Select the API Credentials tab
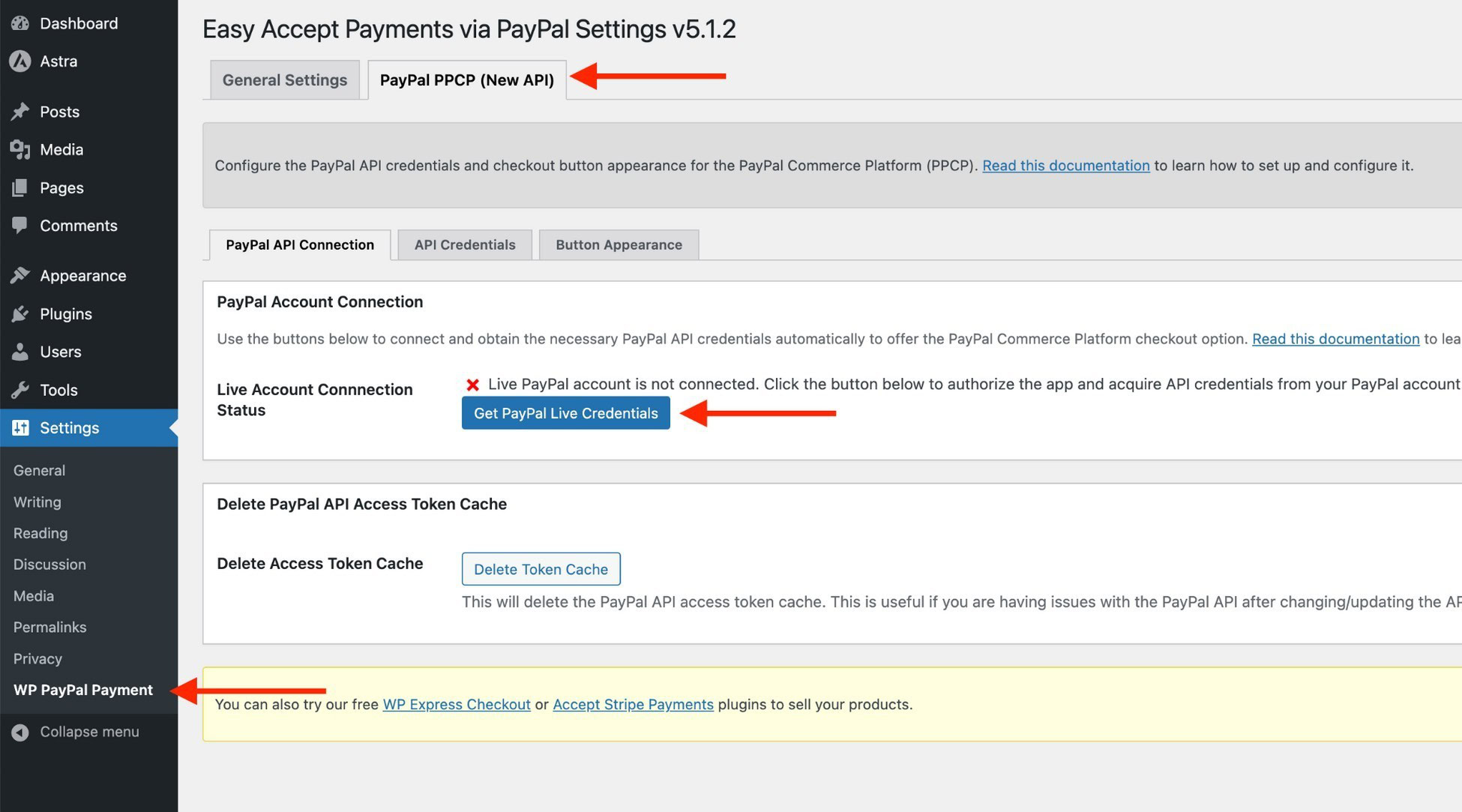 (x=464, y=244)
